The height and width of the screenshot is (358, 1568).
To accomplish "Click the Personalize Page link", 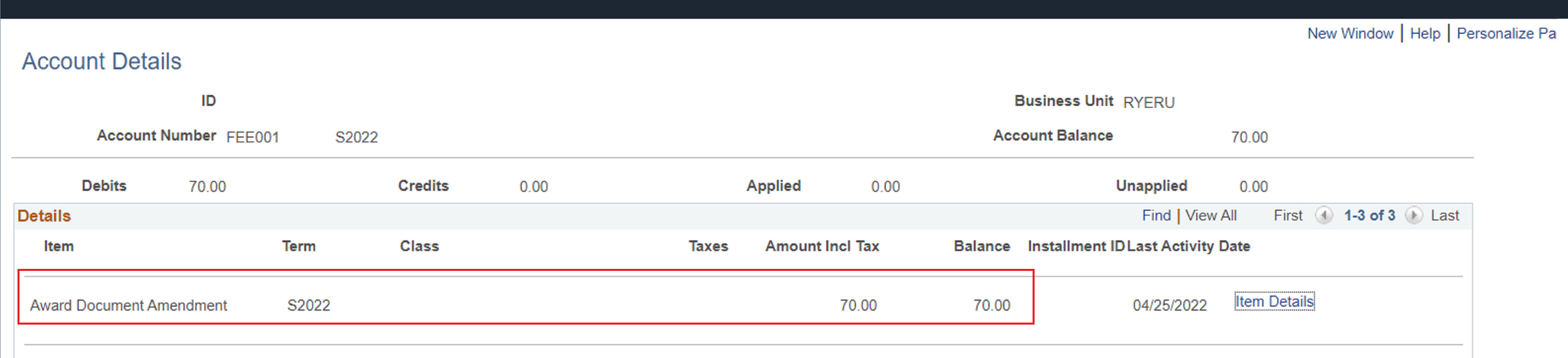I will (1505, 33).
